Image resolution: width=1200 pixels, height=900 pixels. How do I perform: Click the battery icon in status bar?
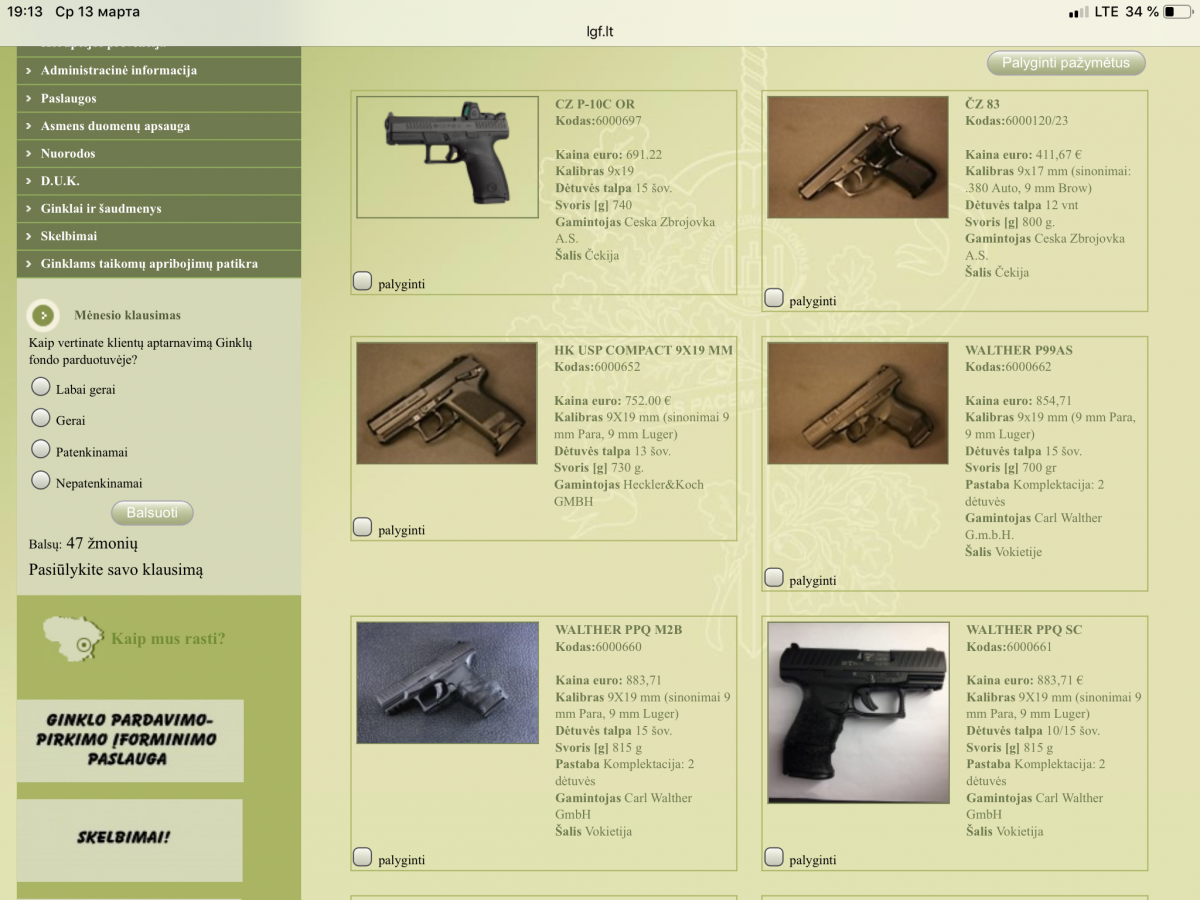pyautogui.click(x=1178, y=12)
